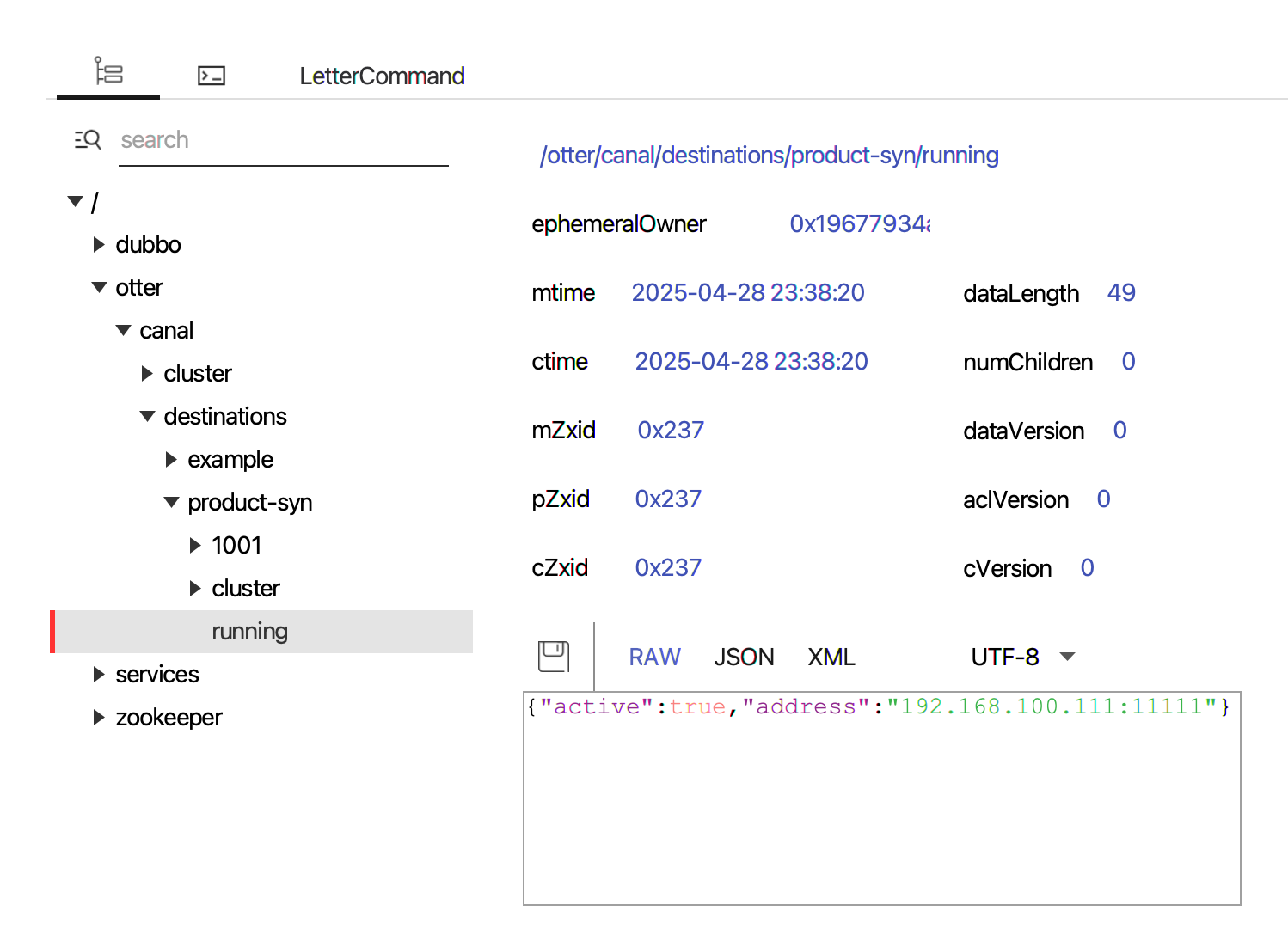Screen dimensions: 1288x942
Task: Open the node tree view tab
Action: click(108, 72)
